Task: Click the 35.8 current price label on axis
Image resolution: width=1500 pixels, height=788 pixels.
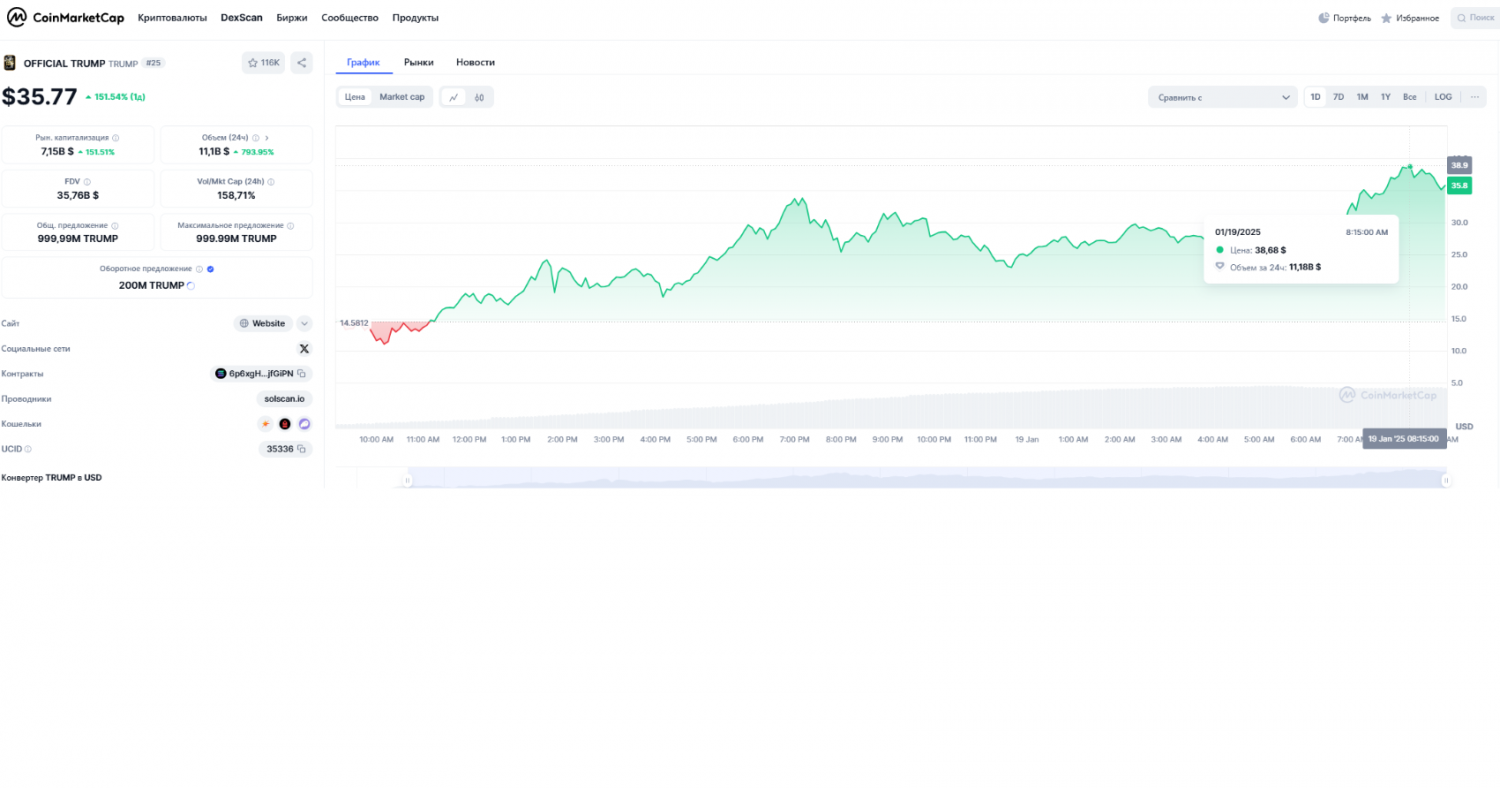Action: click(x=1459, y=185)
